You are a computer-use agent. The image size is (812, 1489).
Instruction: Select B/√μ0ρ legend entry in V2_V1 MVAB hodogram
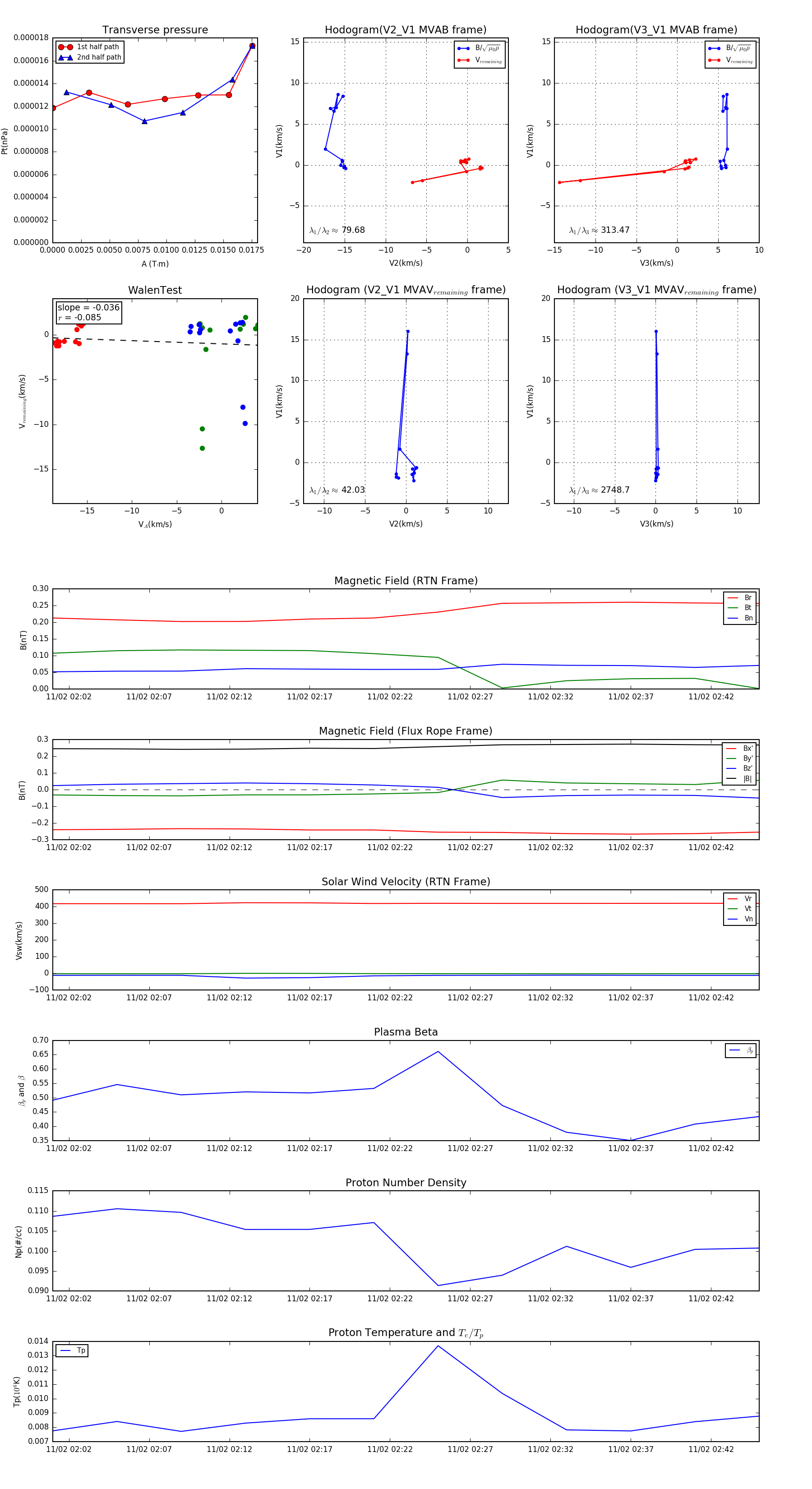point(479,49)
